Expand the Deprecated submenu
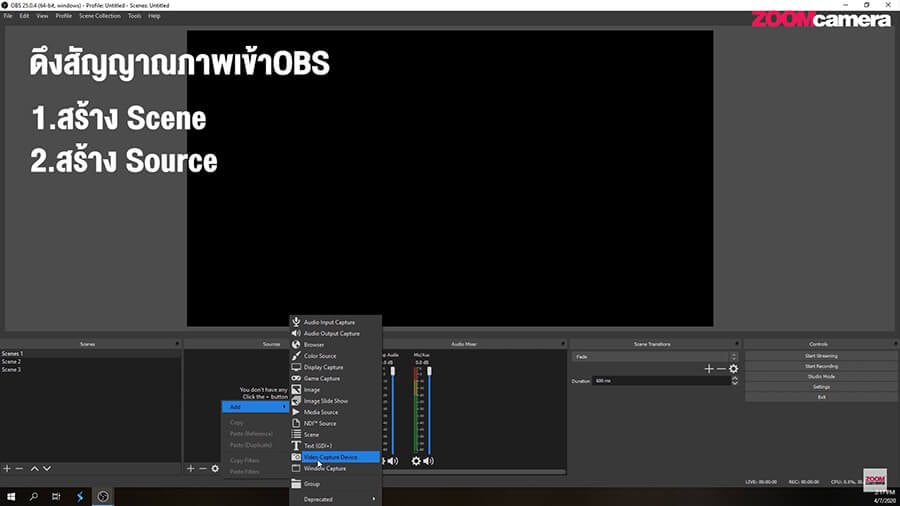The height and width of the screenshot is (506, 900). point(335,499)
